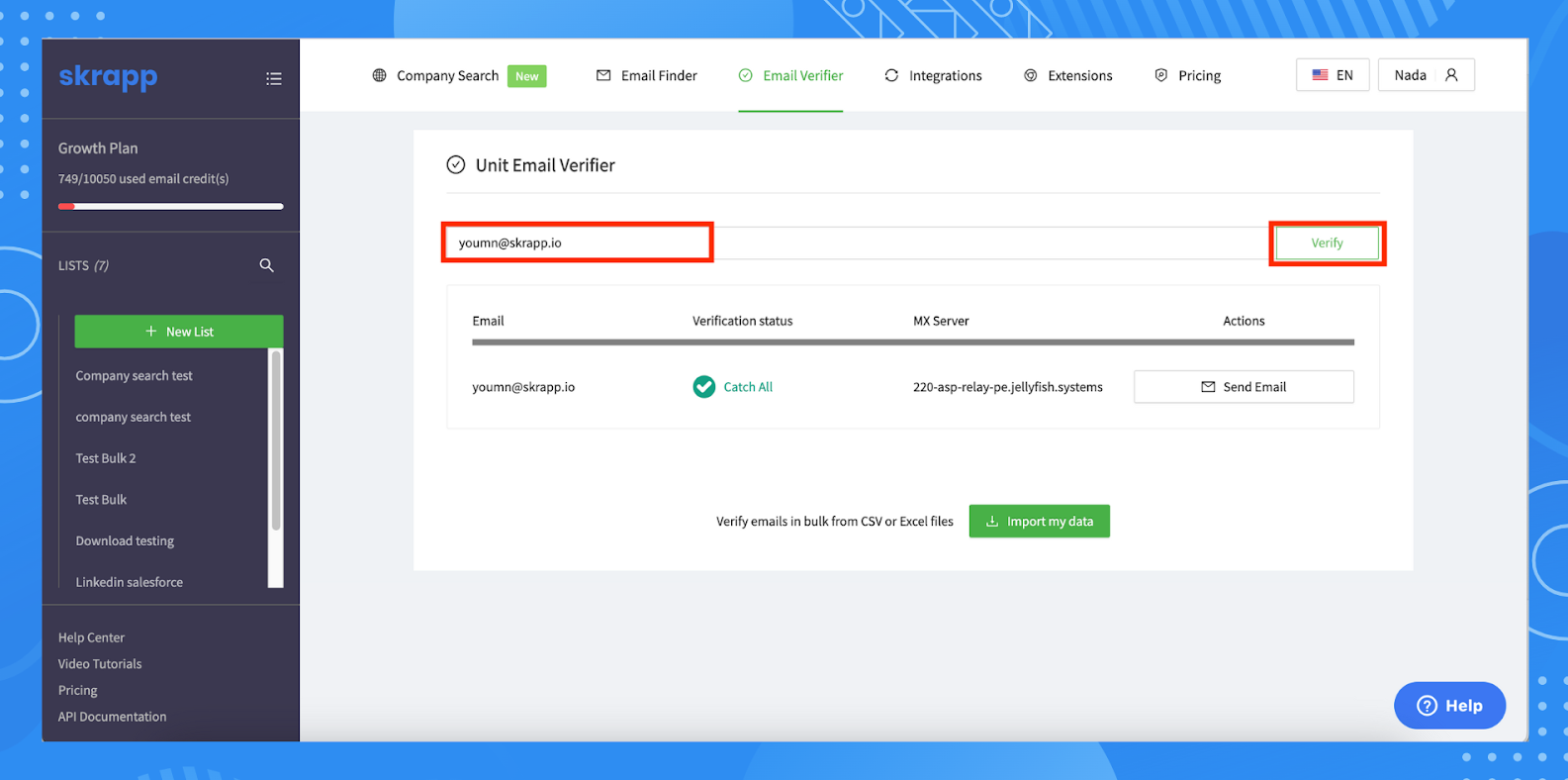Click the download icon in Import my data
This screenshot has width=1568, height=780.
tap(992, 522)
